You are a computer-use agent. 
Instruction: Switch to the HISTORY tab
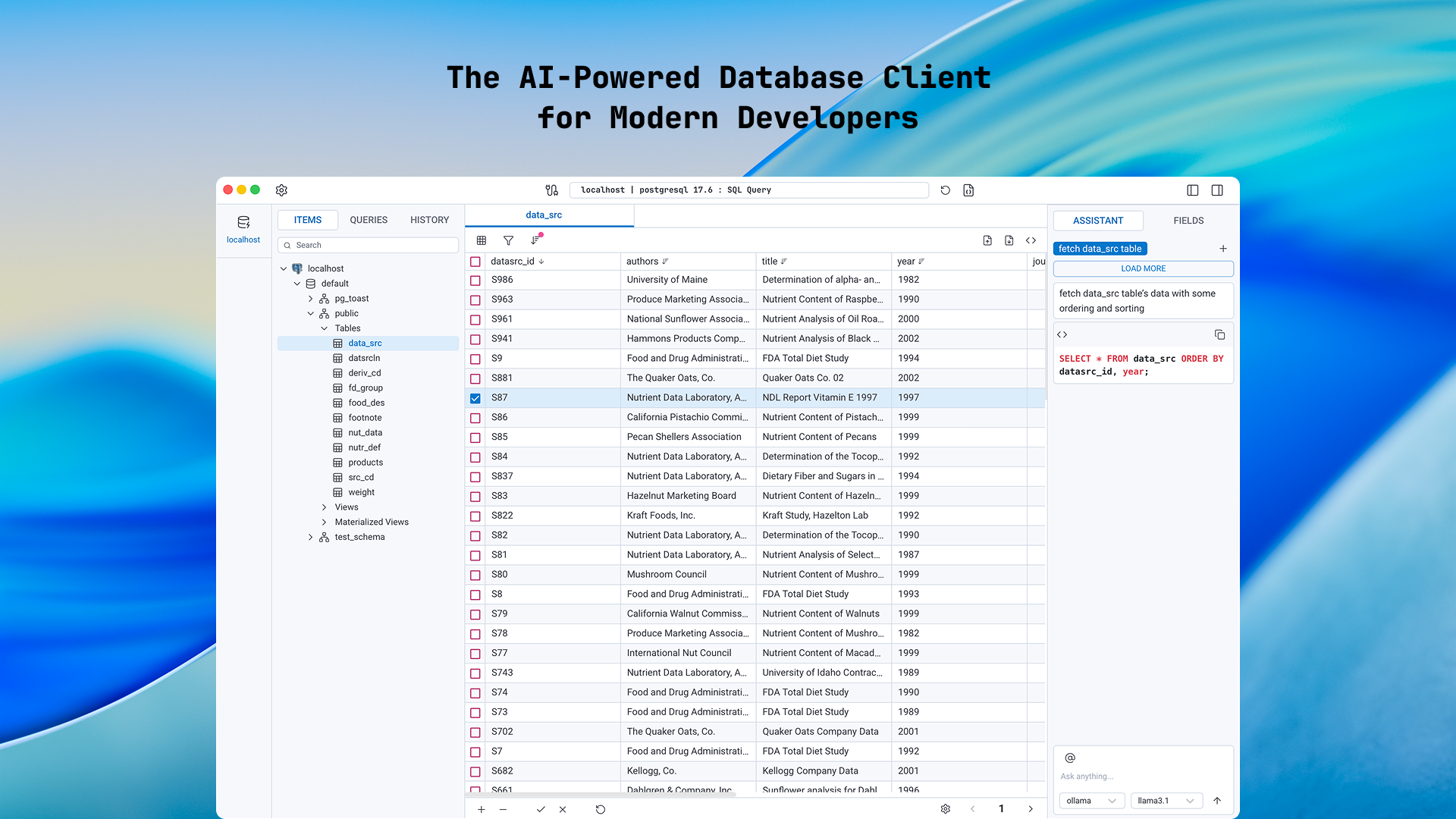429,220
